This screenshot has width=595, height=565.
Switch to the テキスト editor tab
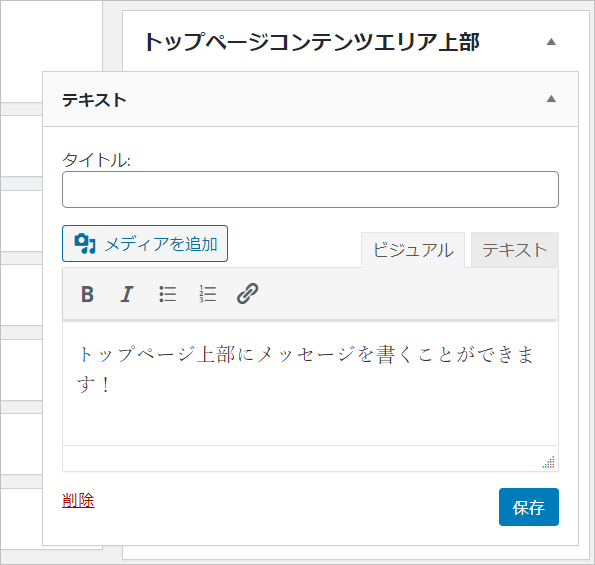pyautogui.click(x=515, y=250)
